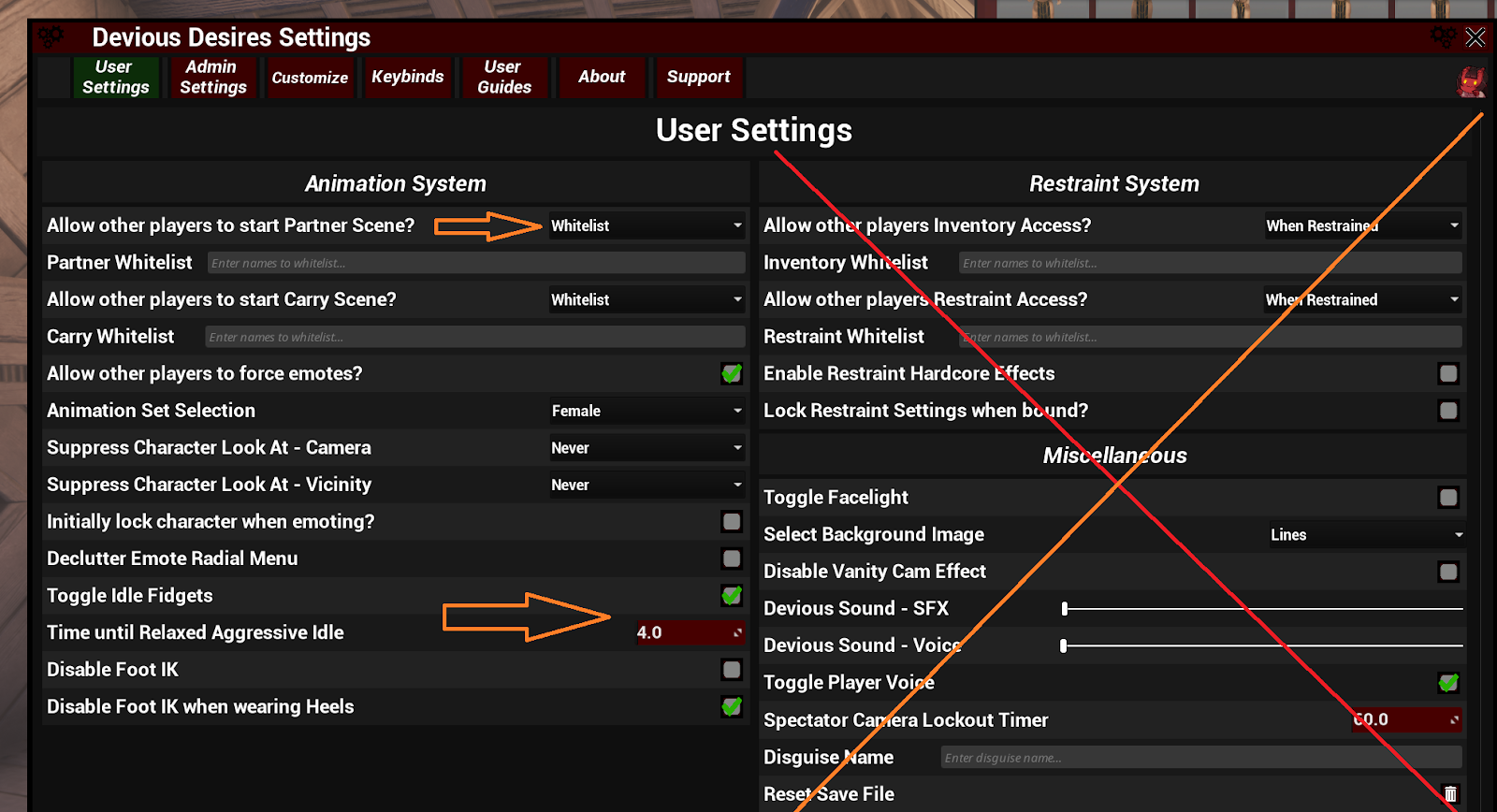Open the Carry Scene permission dropdown
The image size is (1497, 812).
[x=647, y=299]
